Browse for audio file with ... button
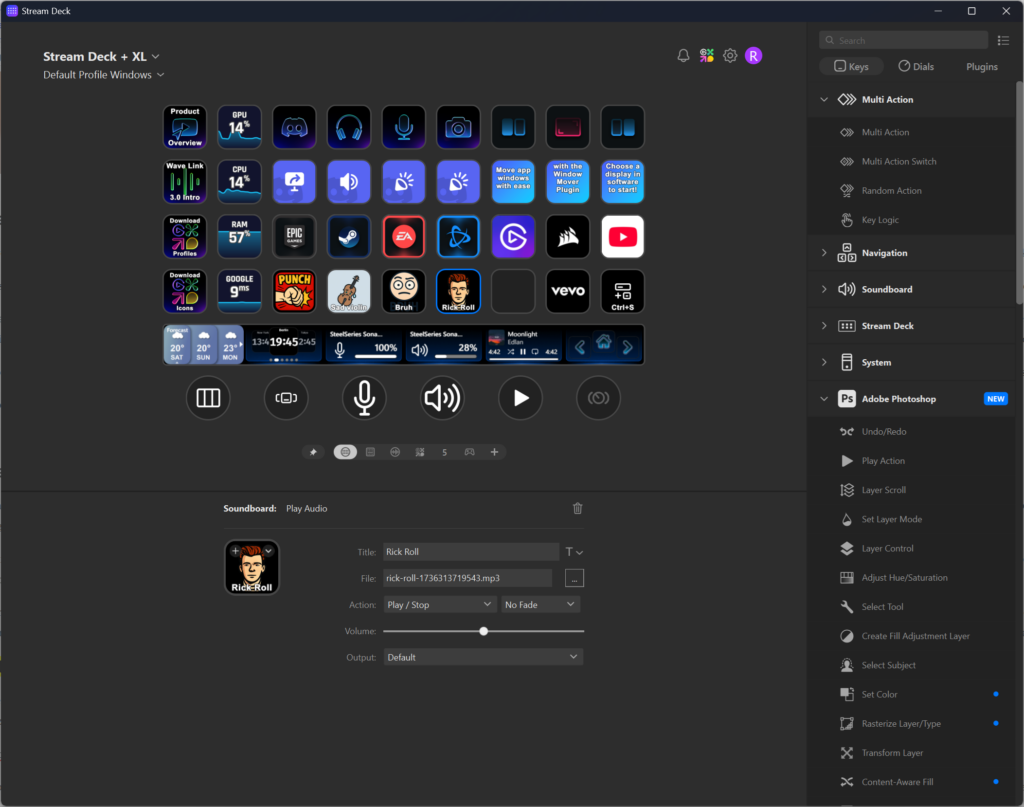 (574, 578)
